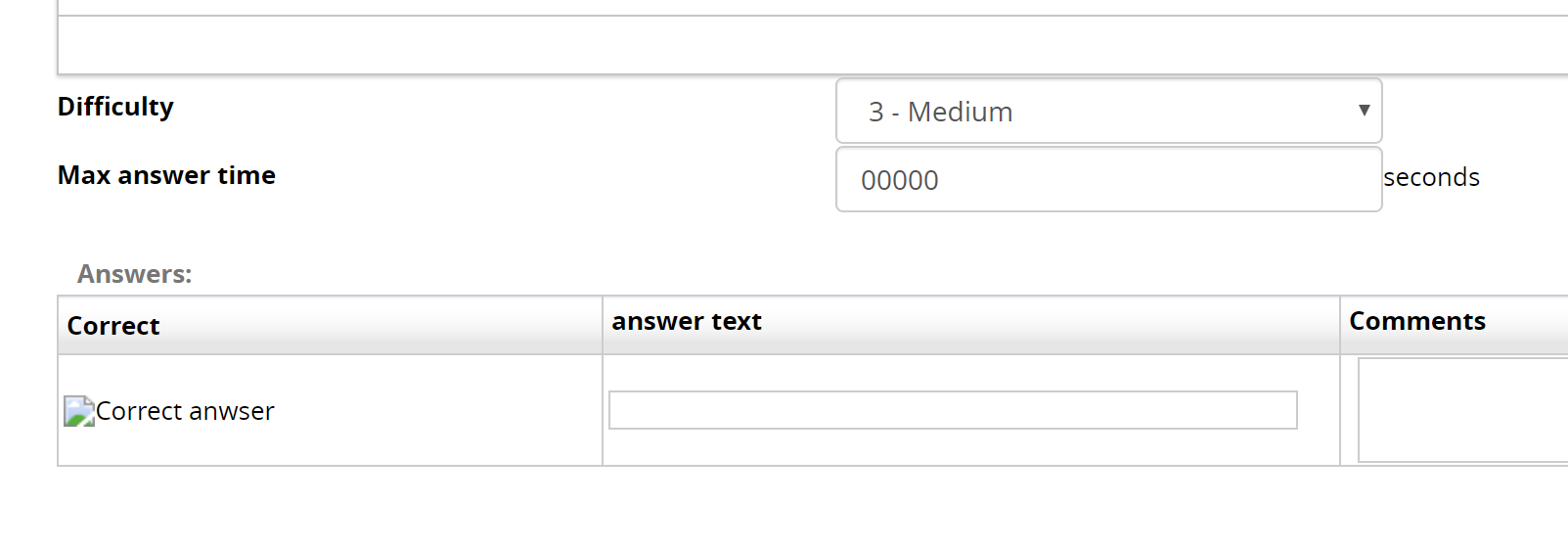Focus the Max answer time input field
This screenshot has height=550, width=1568.
tap(1108, 180)
